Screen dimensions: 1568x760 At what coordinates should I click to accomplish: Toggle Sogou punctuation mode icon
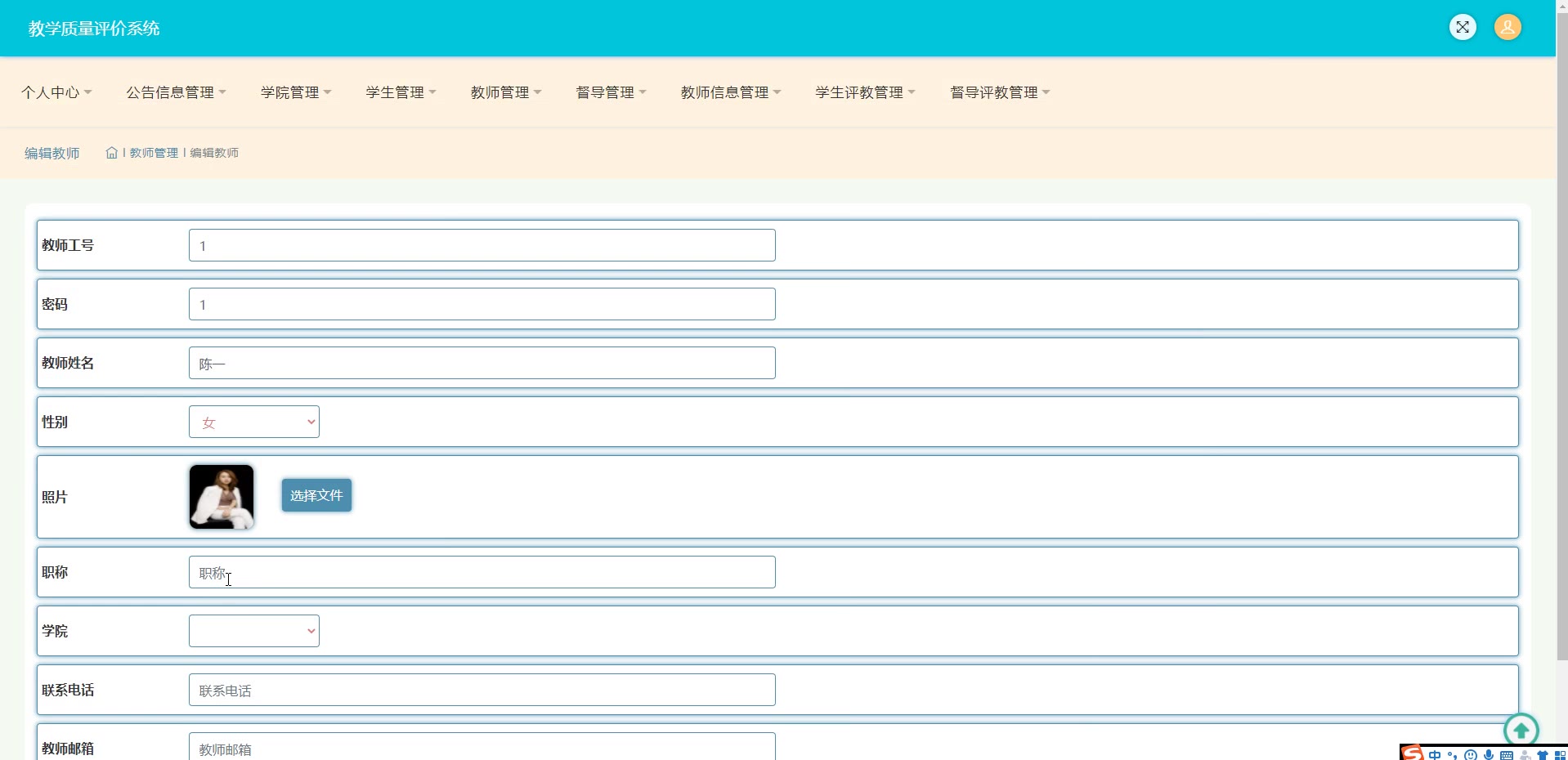pyautogui.click(x=1453, y=756)
